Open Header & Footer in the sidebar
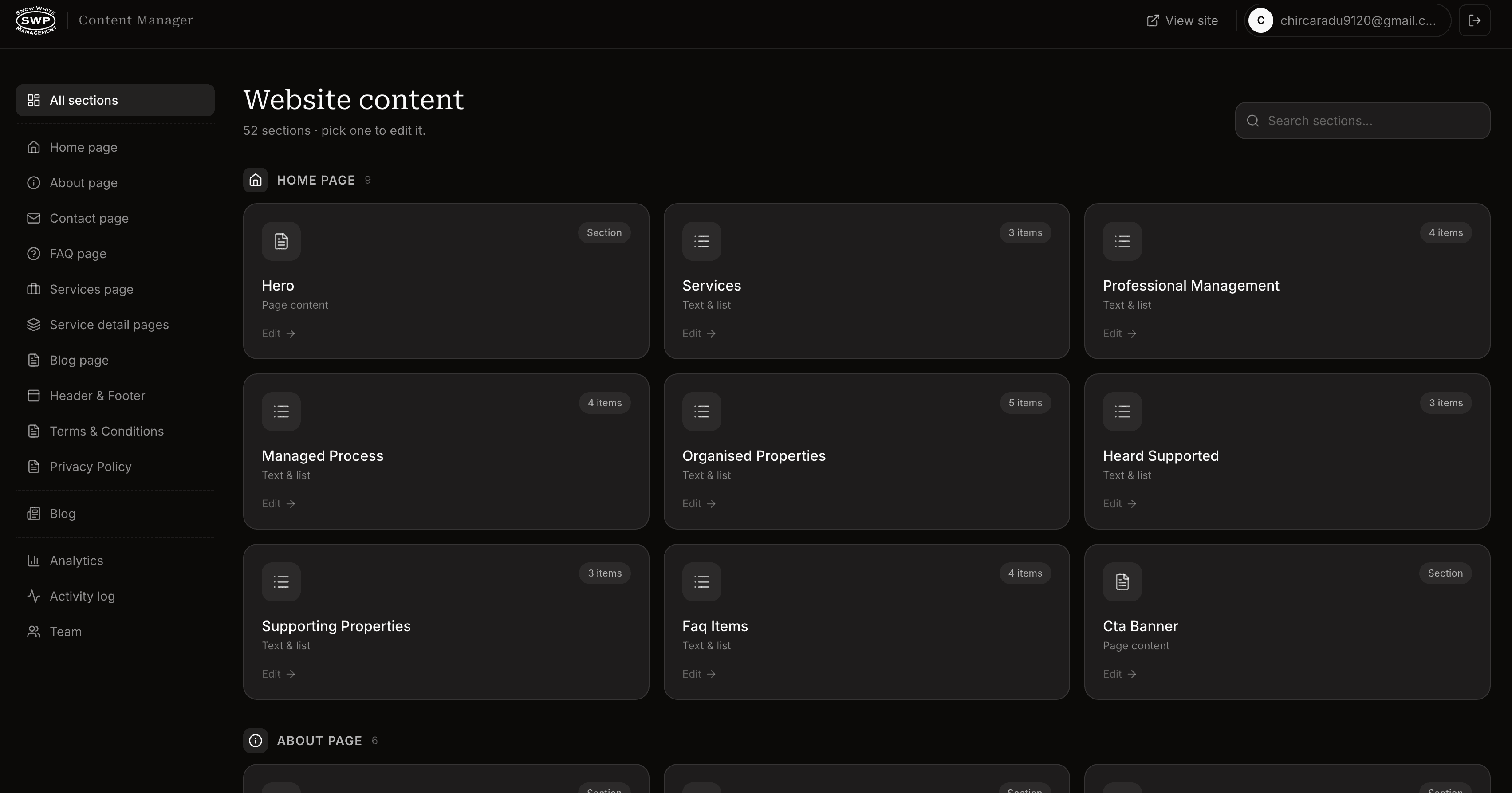This screenshot has height=793, width=1512. pos(115,396)
